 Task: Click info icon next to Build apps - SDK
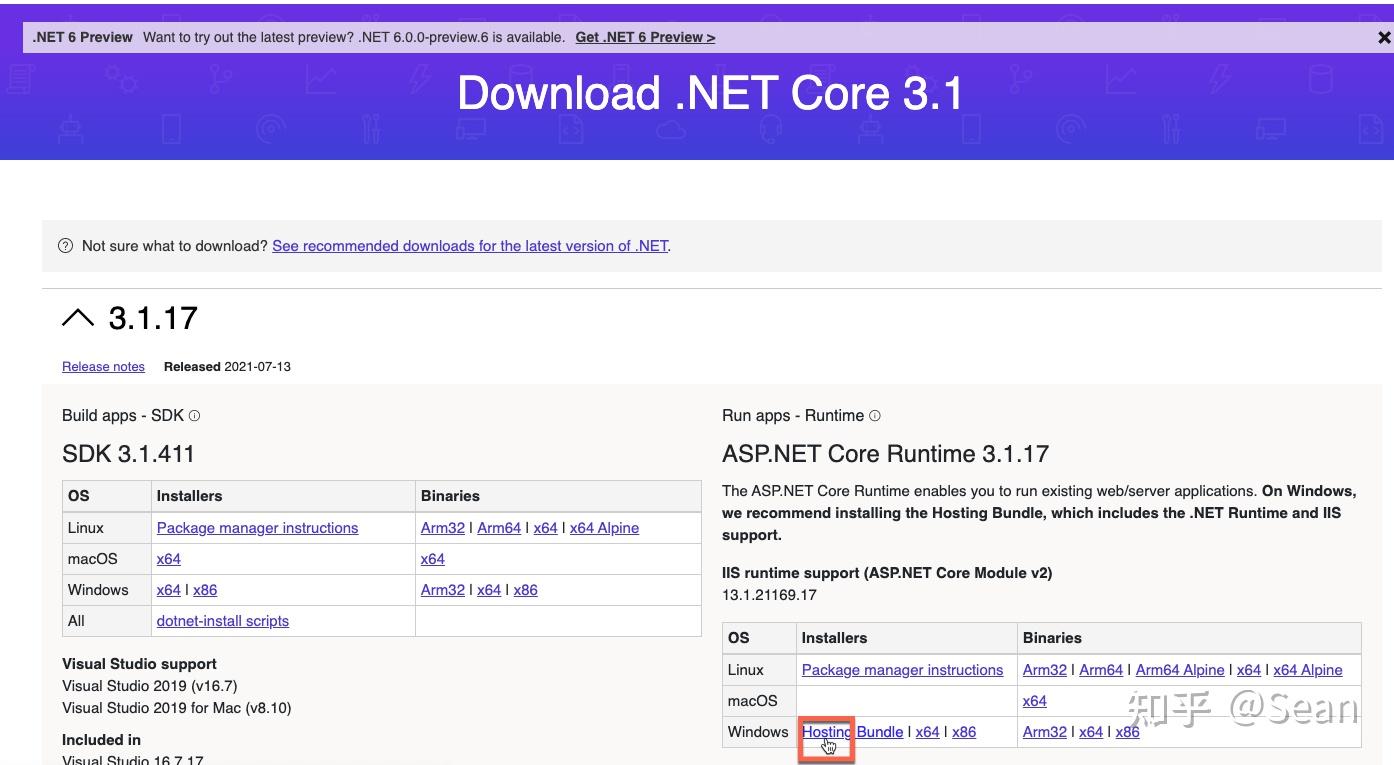point(194,416)
